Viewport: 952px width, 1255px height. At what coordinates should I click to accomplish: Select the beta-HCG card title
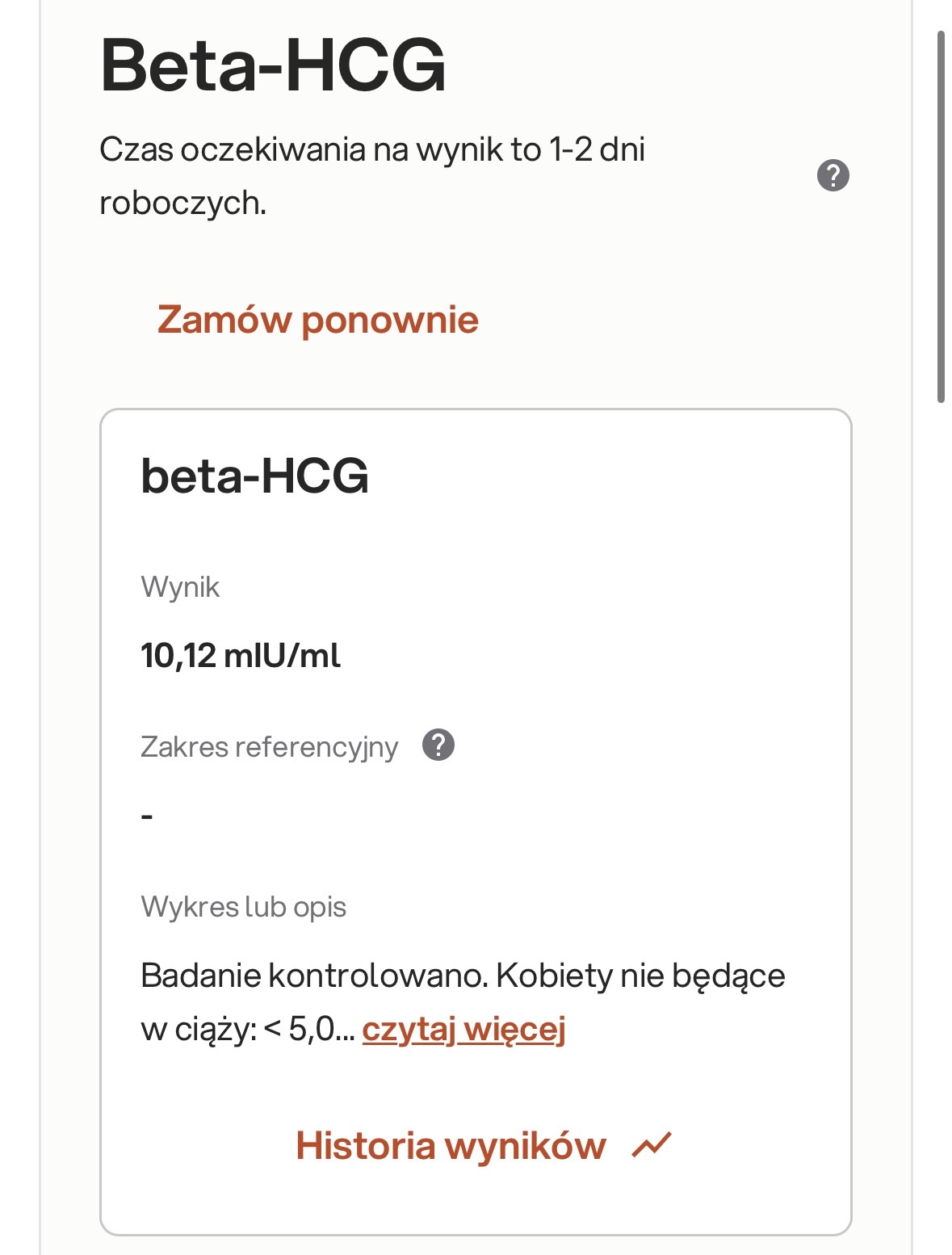(254, 476)
